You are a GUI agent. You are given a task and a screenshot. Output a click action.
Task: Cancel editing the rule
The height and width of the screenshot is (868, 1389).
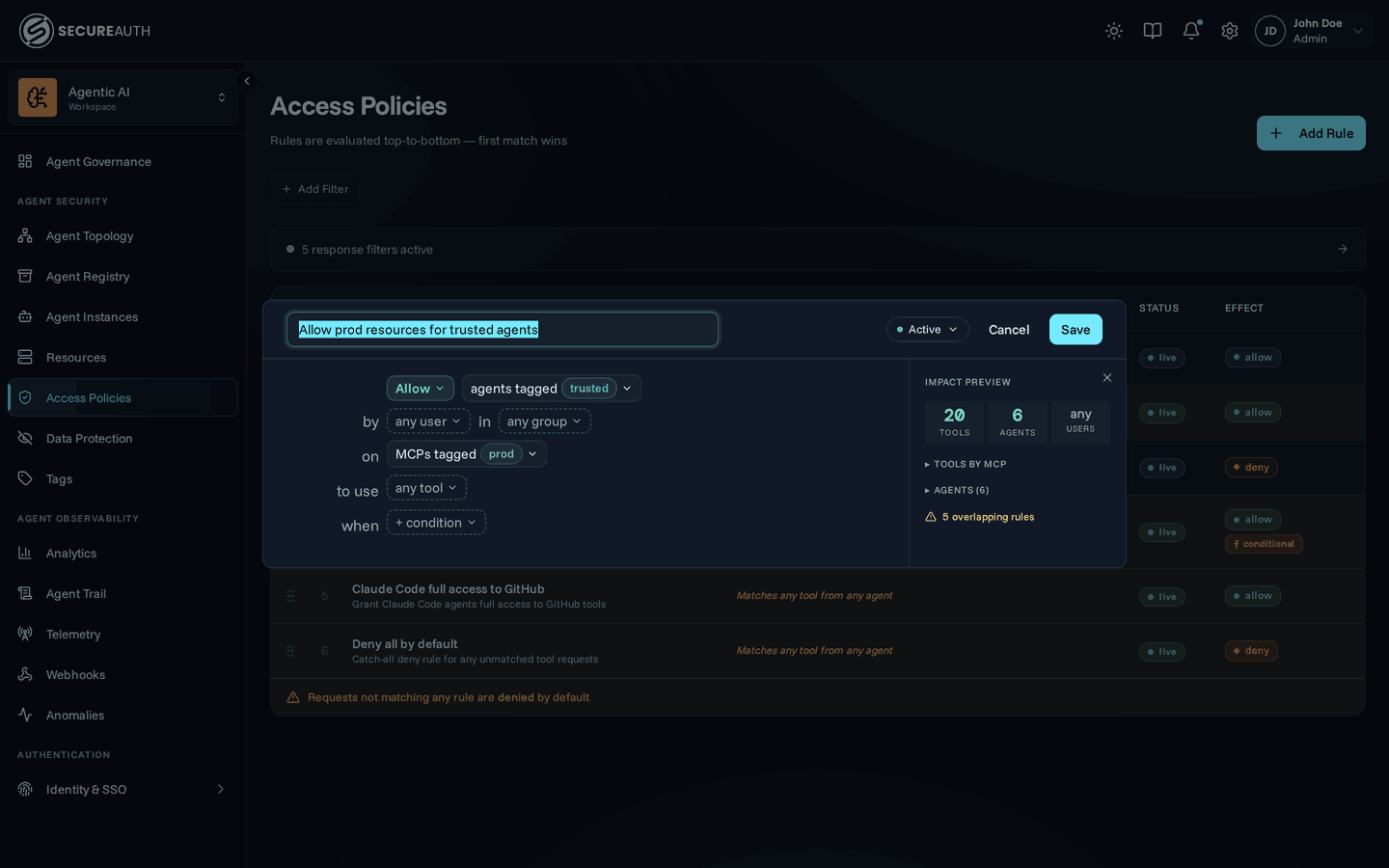pyautogui.click(x=1009, y=330)
